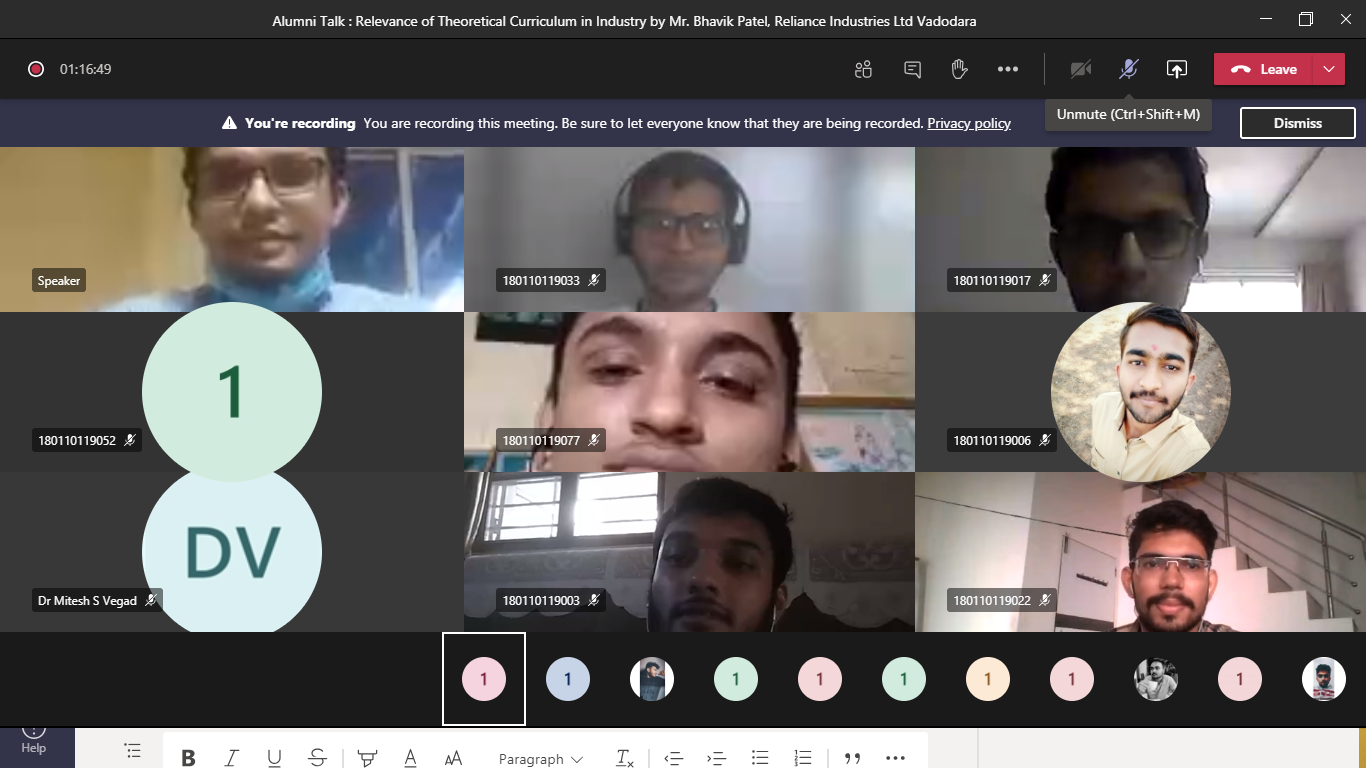1366x768 pixels.
Task: Click the red Leave call button
Action: click(x=1264, y=69)
